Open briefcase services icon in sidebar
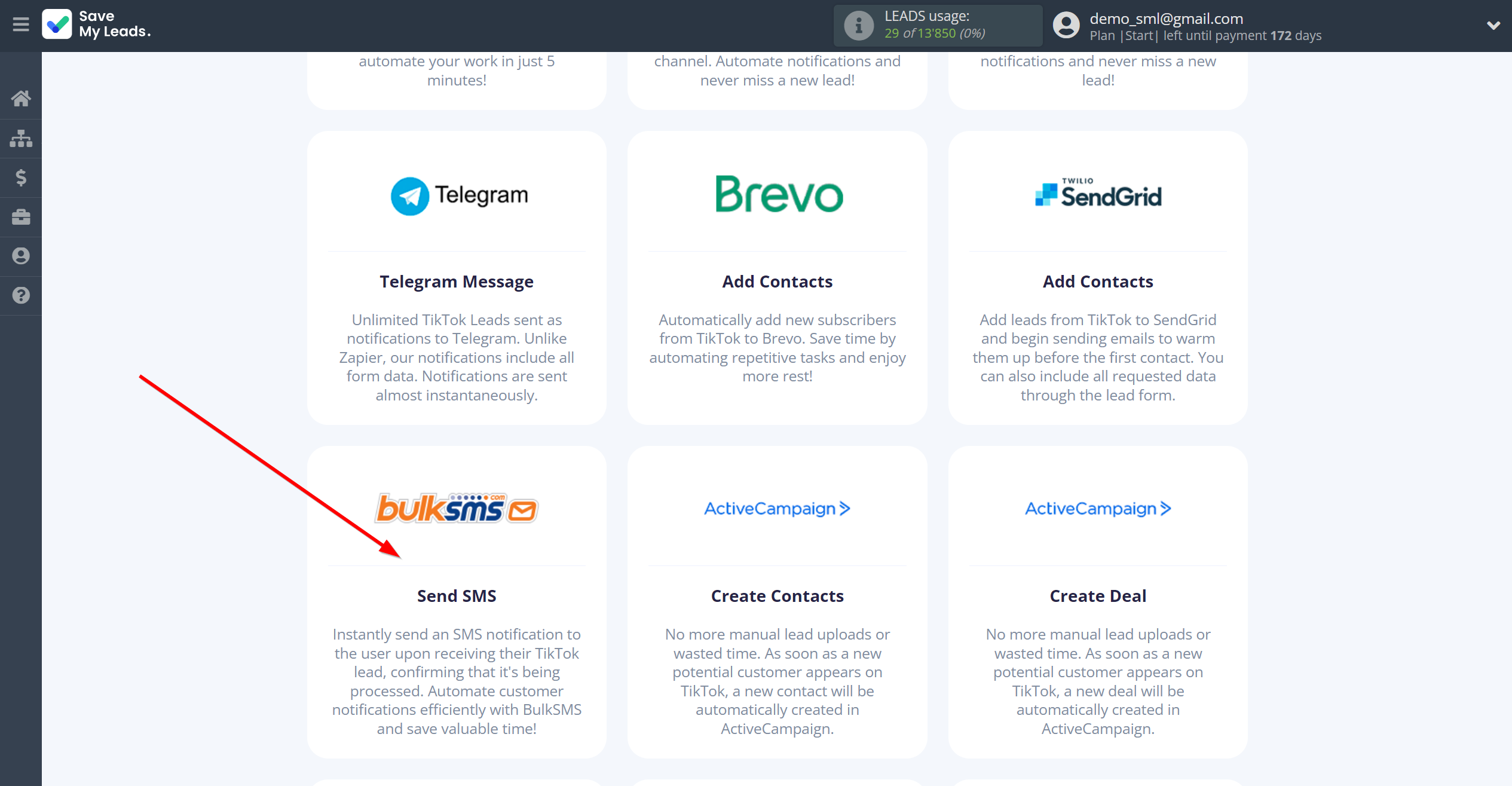 [21, 217]
